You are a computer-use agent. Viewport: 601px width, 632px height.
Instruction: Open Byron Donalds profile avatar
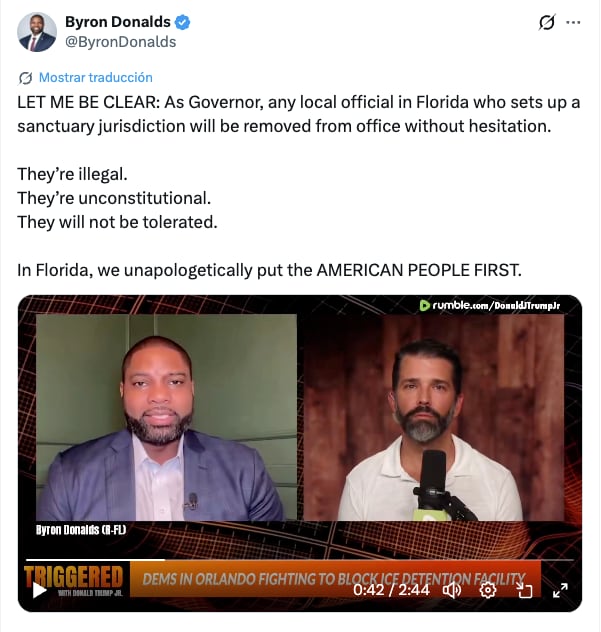37,32
